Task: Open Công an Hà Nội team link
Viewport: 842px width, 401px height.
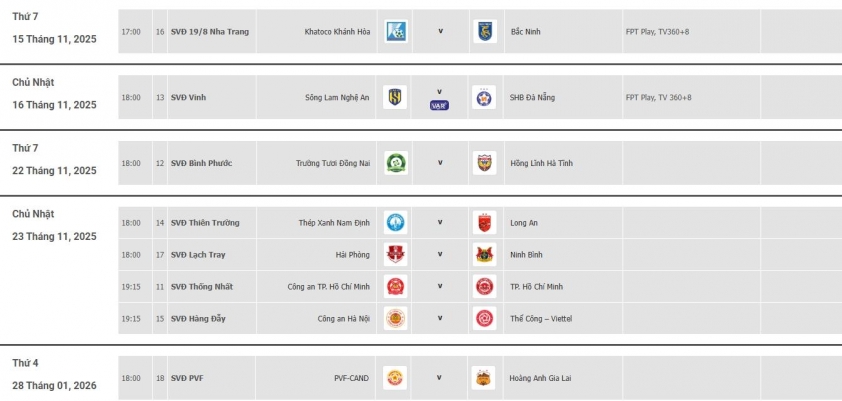Action: click(x=343, y=319)
